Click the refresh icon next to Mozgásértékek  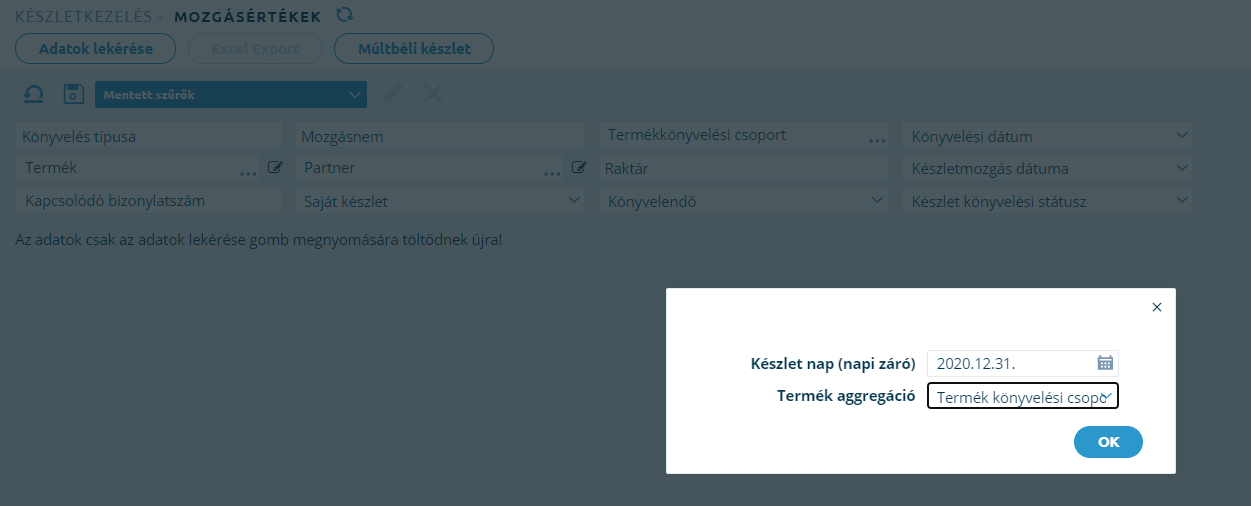(344, 15)
